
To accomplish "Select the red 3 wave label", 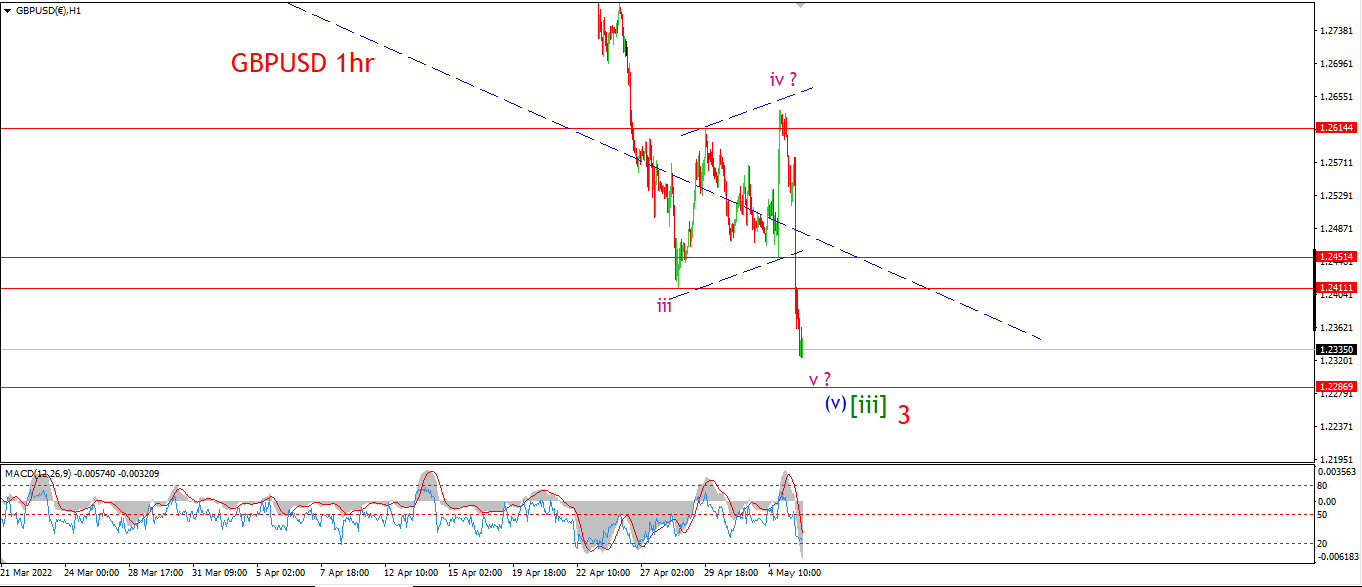I will coord(903,415).
